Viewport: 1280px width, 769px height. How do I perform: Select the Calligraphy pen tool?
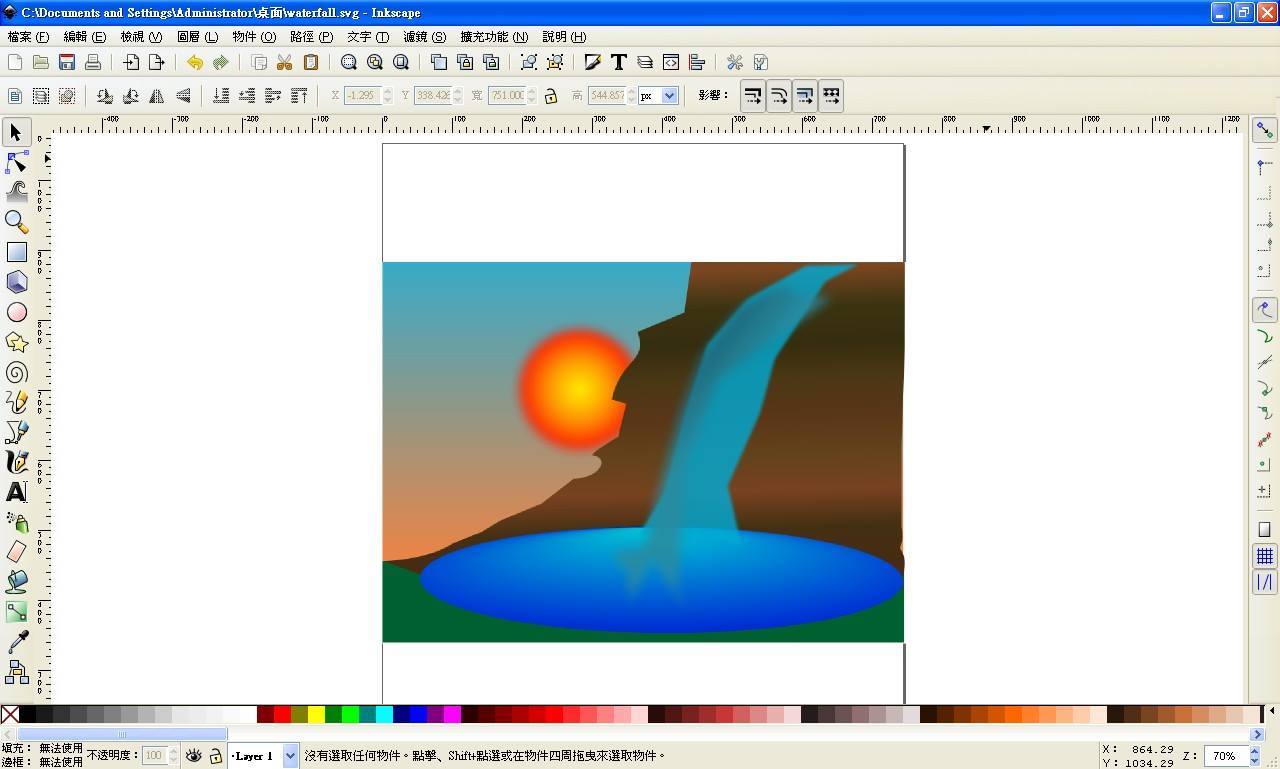(x=16, y=462)
